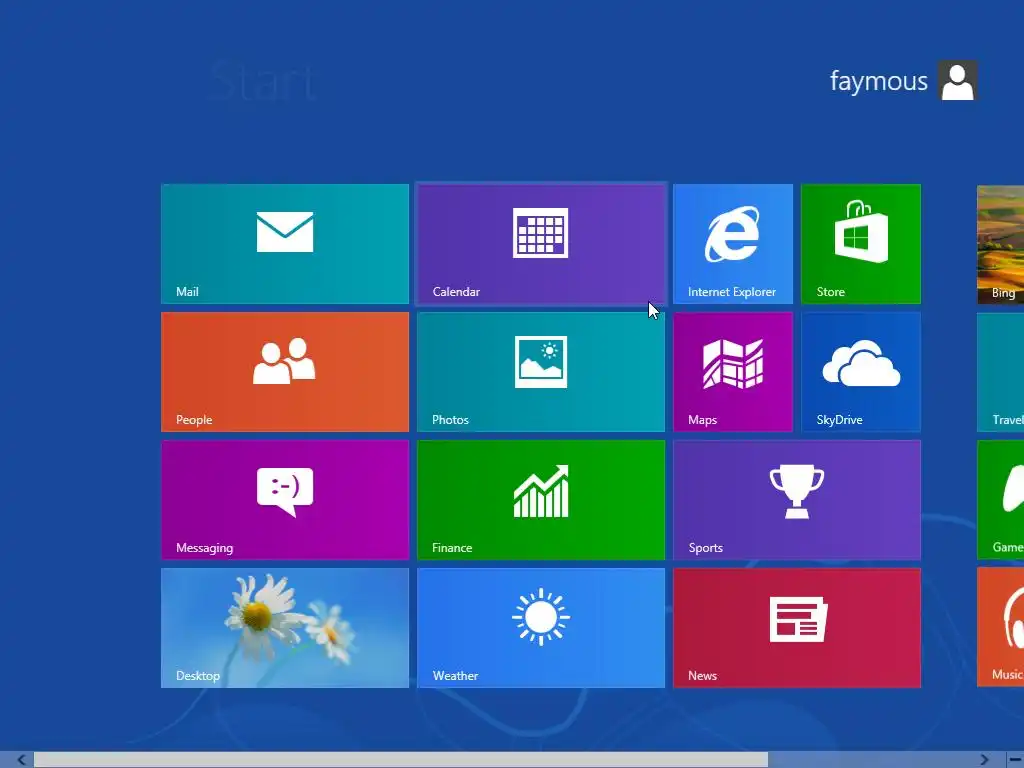Open the Mail tile
Viewport: 1024px width, 768px height.
click(x=285, y=244)
